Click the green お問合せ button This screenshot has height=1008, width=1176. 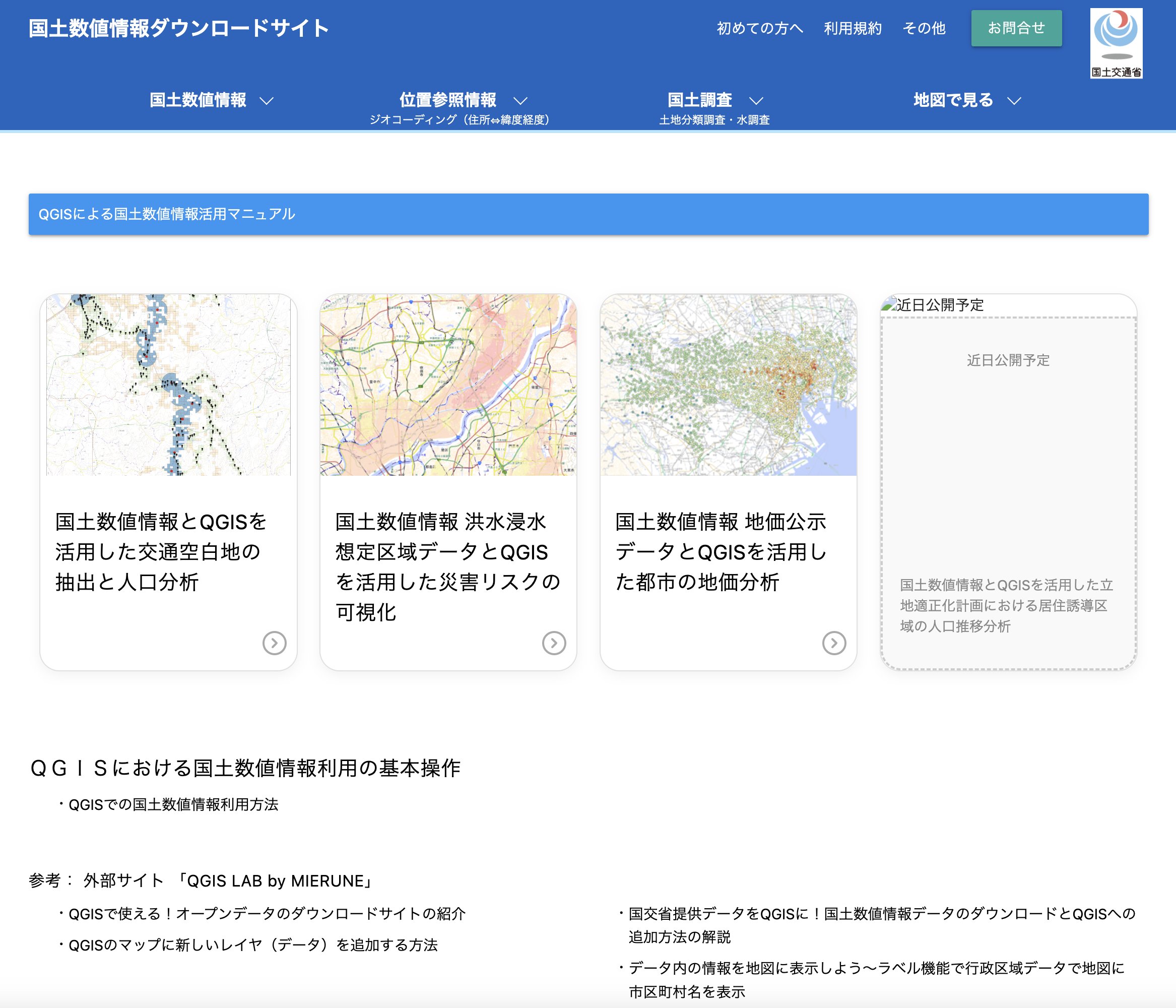click(1016, 28)
